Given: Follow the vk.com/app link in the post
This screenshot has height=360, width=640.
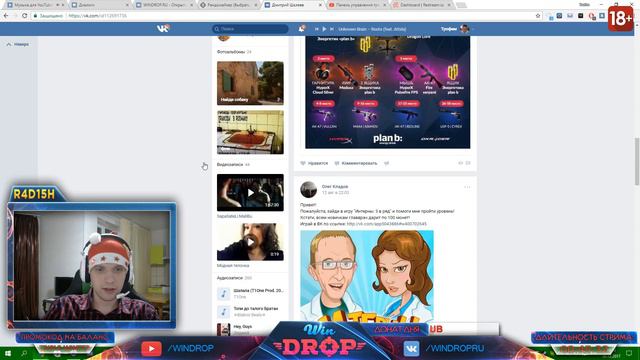Looking at the screenshot, I should [387, 224].
